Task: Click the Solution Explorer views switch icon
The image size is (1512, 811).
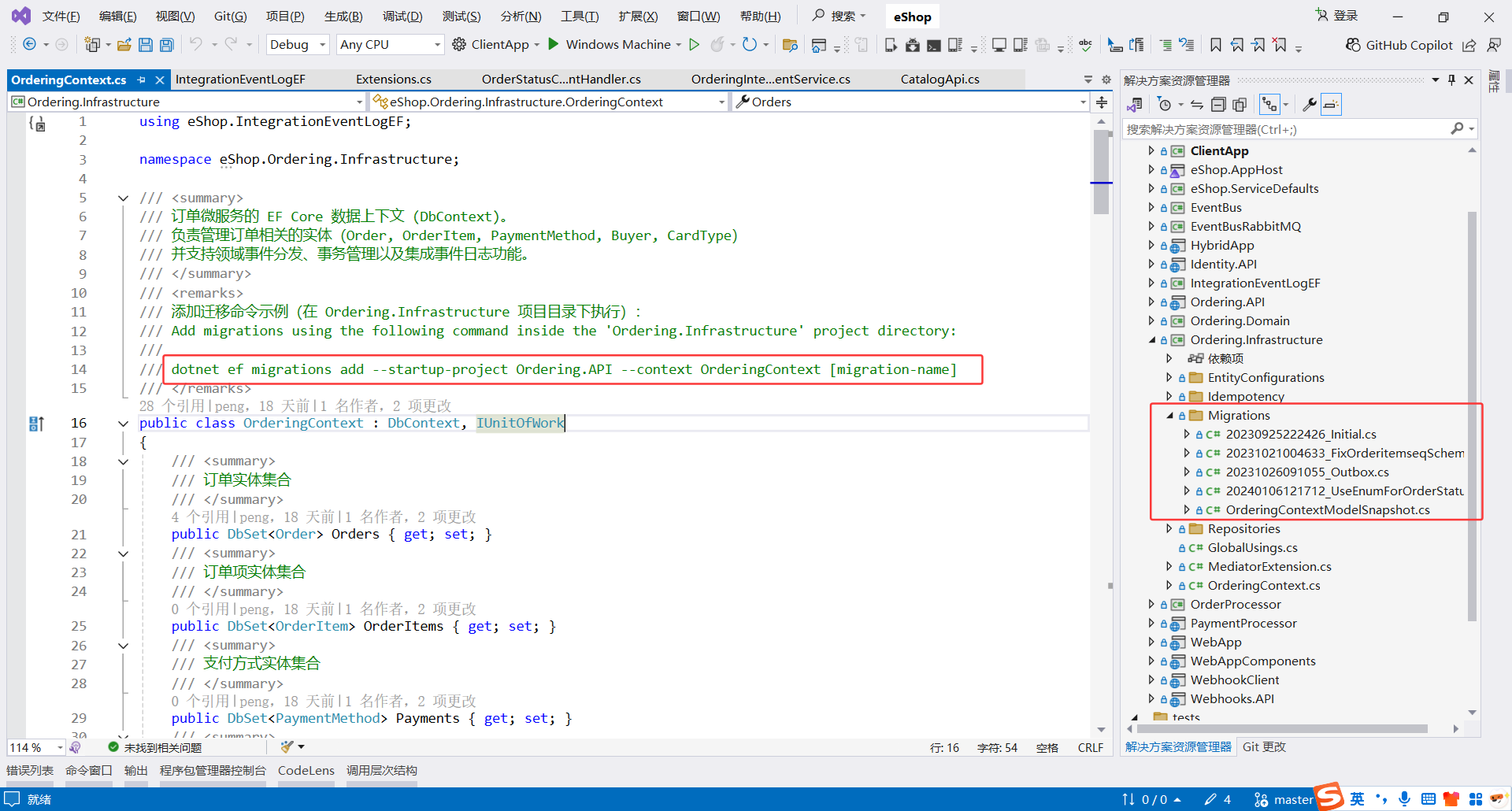Action: (1135, 105)
